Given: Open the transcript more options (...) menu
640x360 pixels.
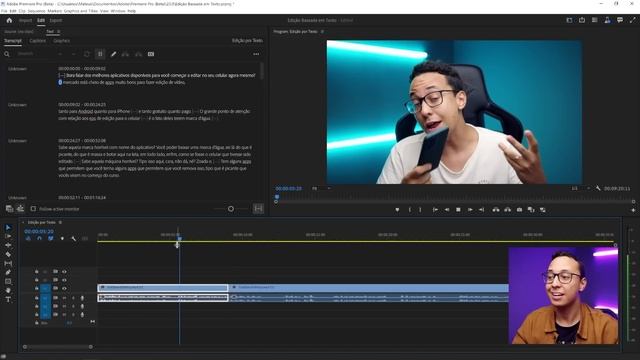Looking at the screenshot, I should (x=256, y=54).
